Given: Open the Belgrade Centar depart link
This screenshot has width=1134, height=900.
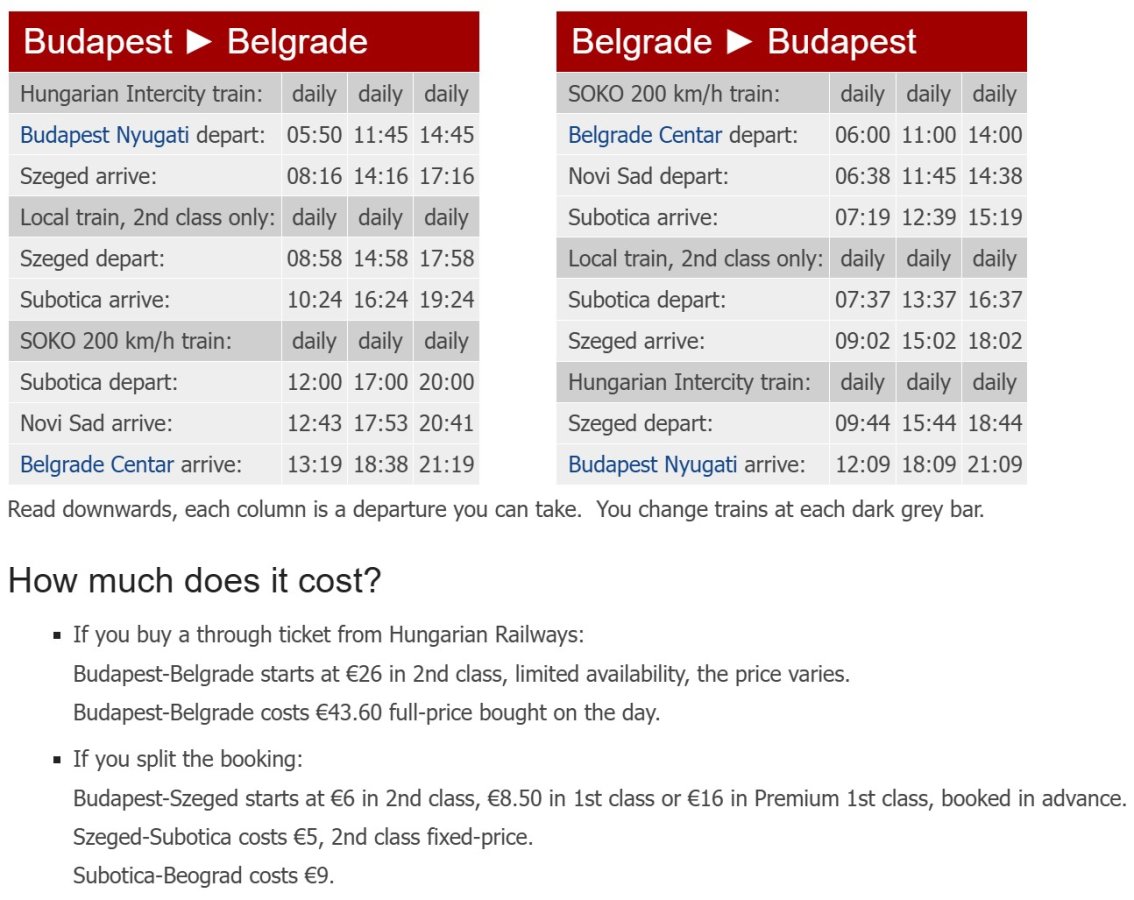Looking at the screenshot, I should (645, 135).
